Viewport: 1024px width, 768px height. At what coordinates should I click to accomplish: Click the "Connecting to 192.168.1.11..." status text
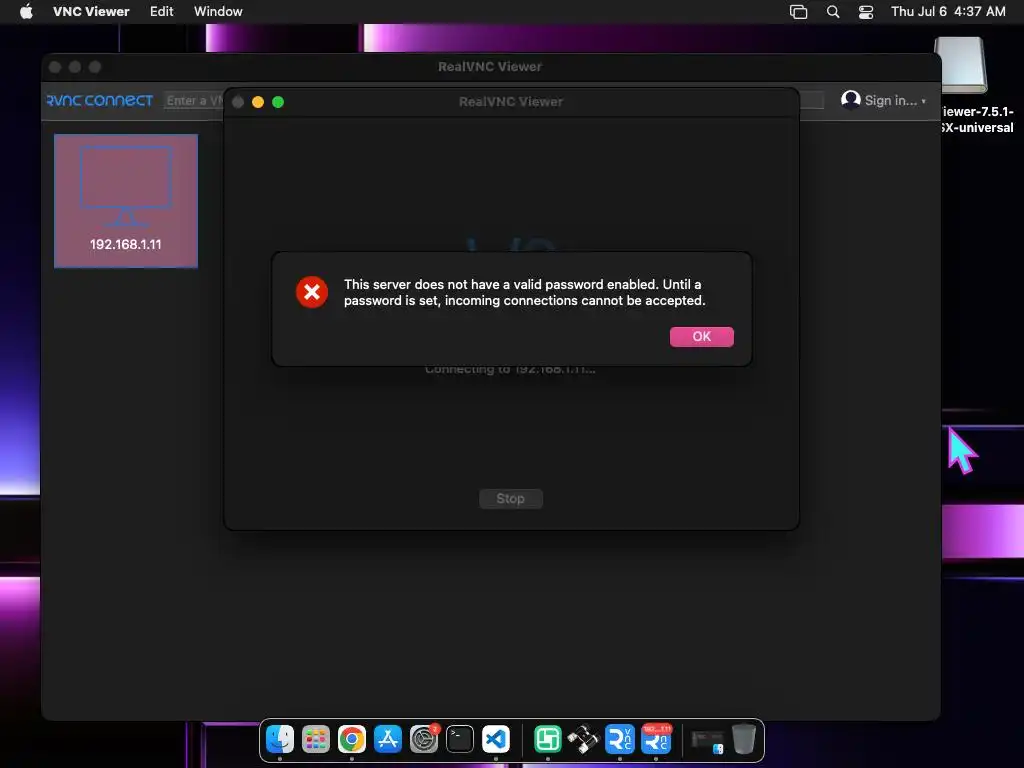[x=510, y=370]
